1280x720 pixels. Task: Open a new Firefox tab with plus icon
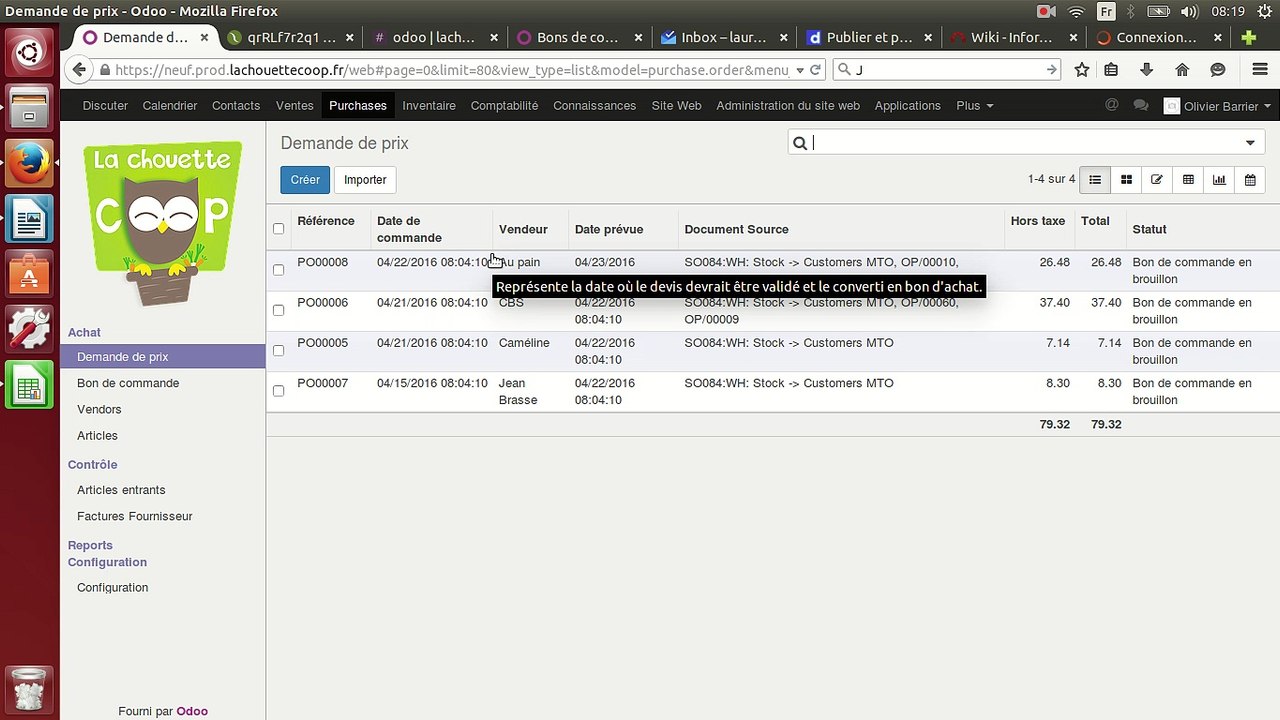1248,38
